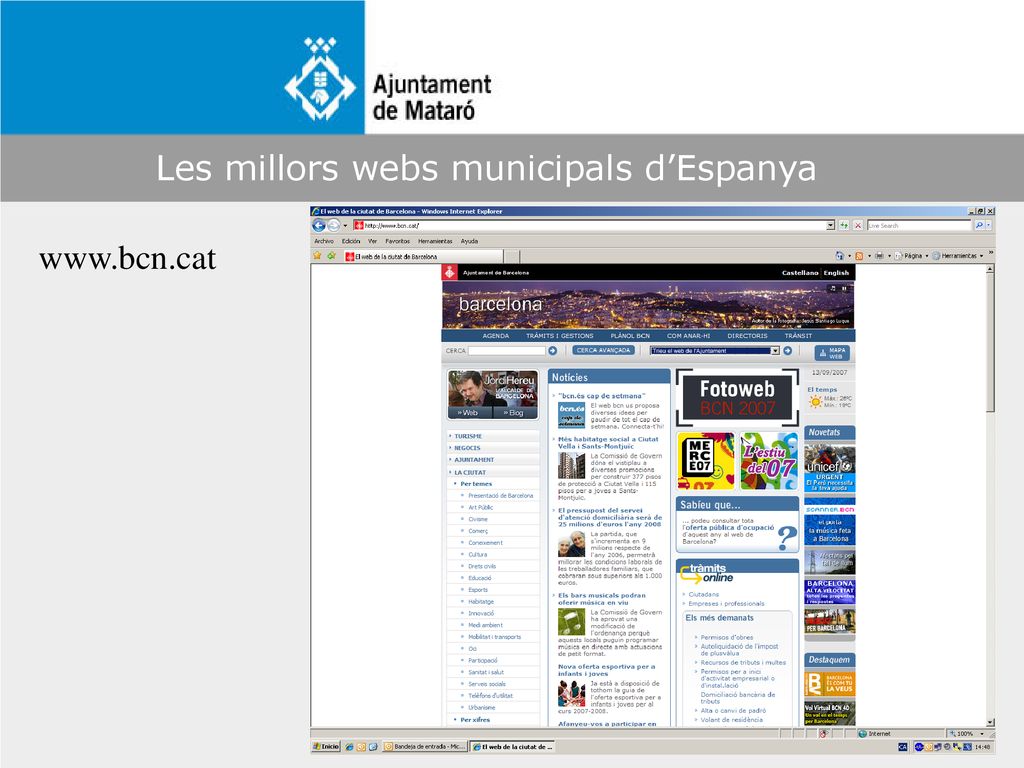Open the Favoritos menu
1024x768 pixels.
(397, 241)
